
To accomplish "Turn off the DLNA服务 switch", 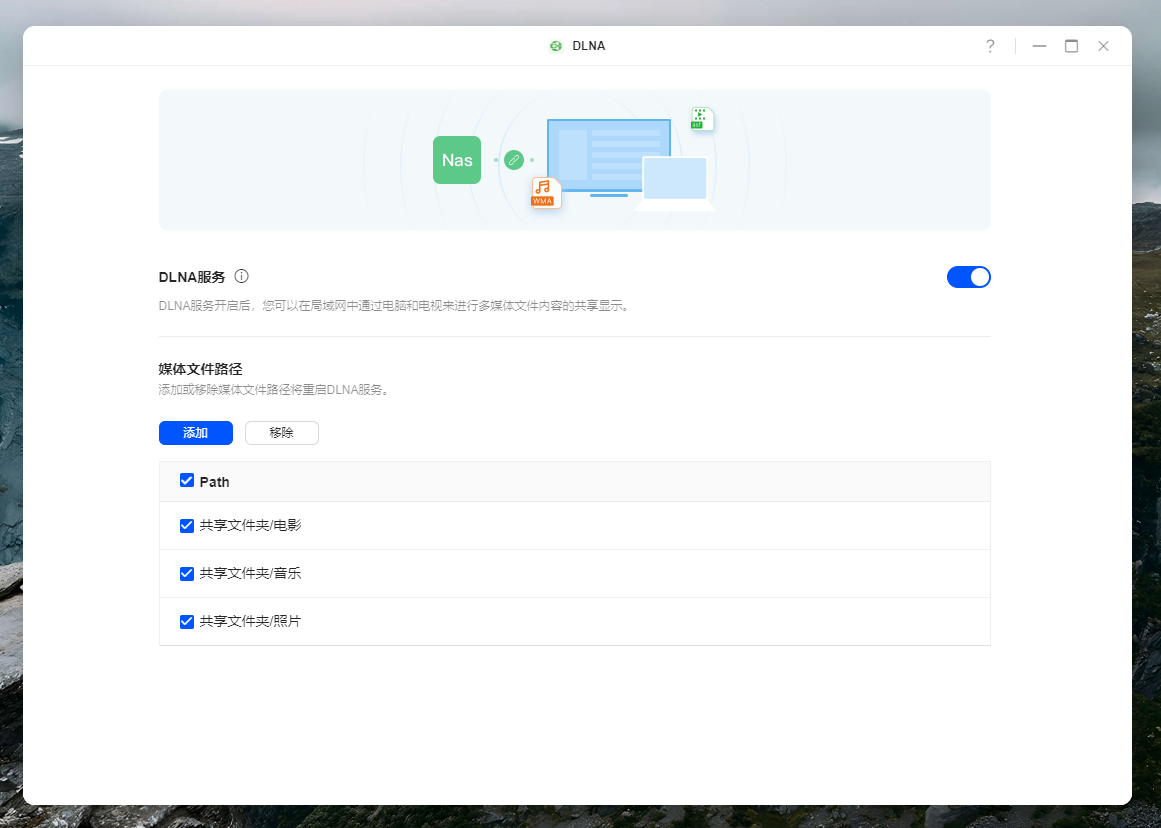I will coord(968,277).
